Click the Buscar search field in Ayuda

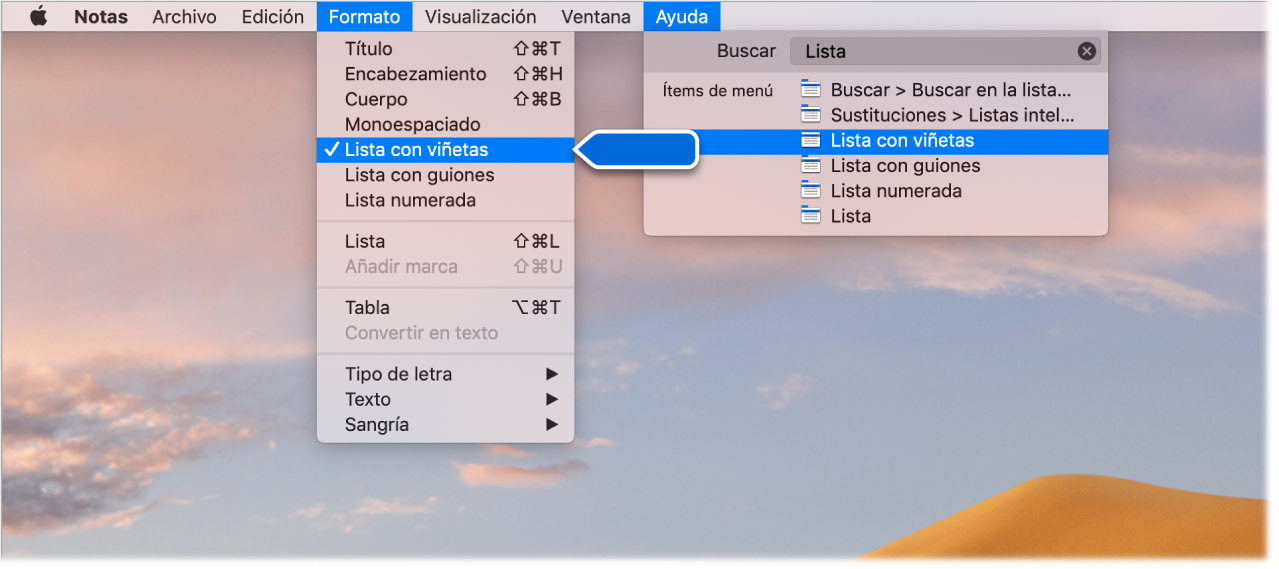click(x=945, y=51)
